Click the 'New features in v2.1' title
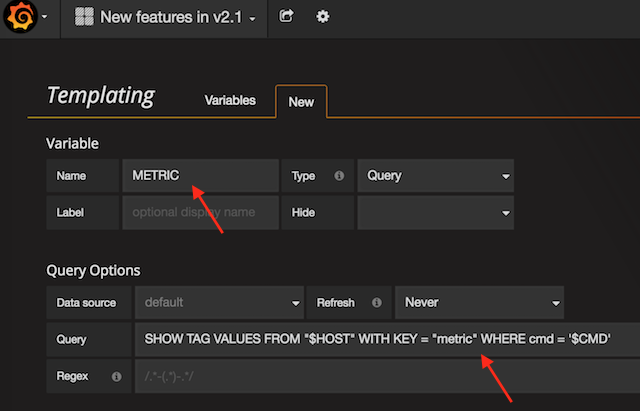This screenshot has height=411, width=640. [172, 18]
